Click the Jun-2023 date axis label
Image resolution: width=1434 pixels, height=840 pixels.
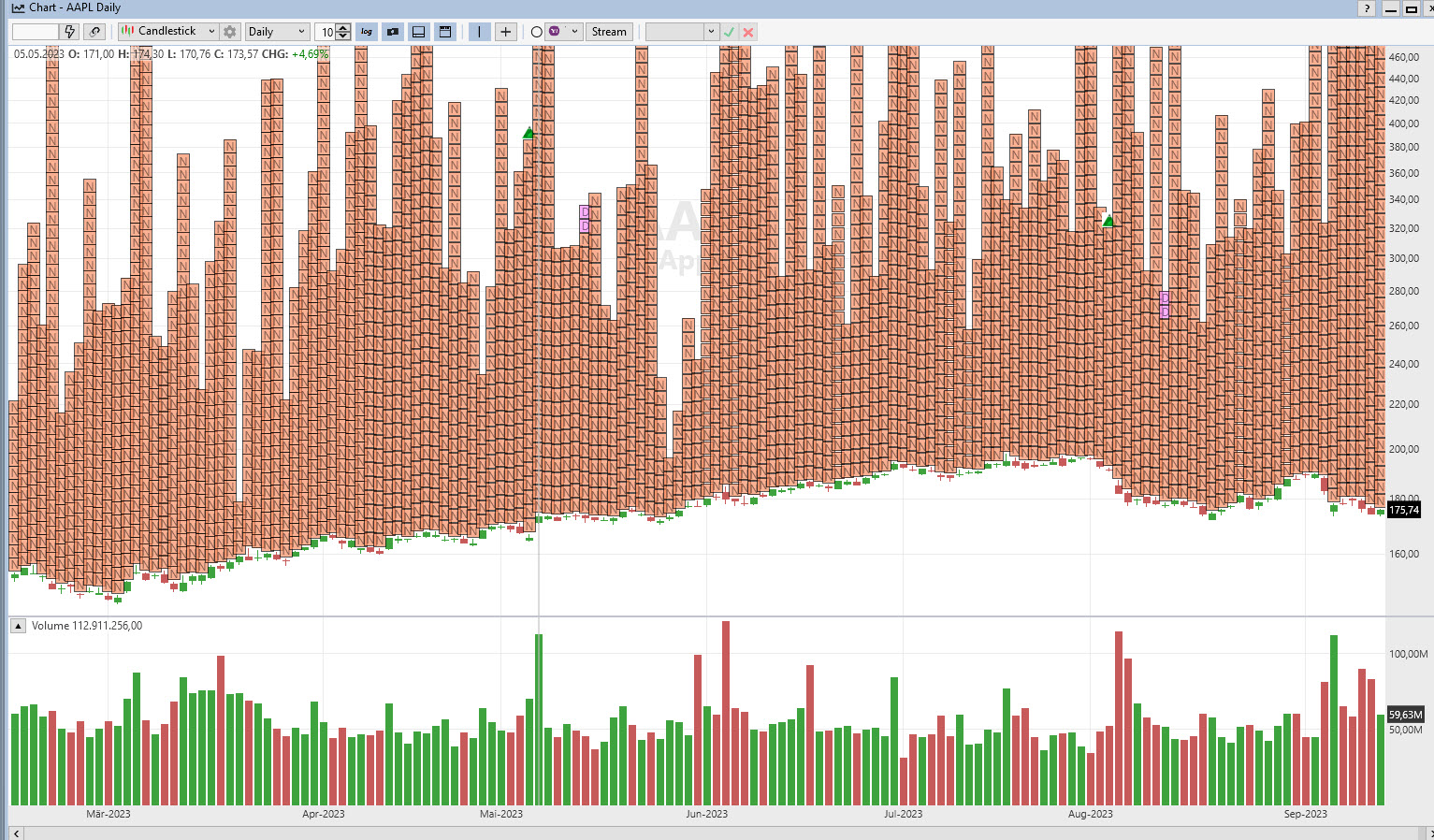(x=706, y=814)
